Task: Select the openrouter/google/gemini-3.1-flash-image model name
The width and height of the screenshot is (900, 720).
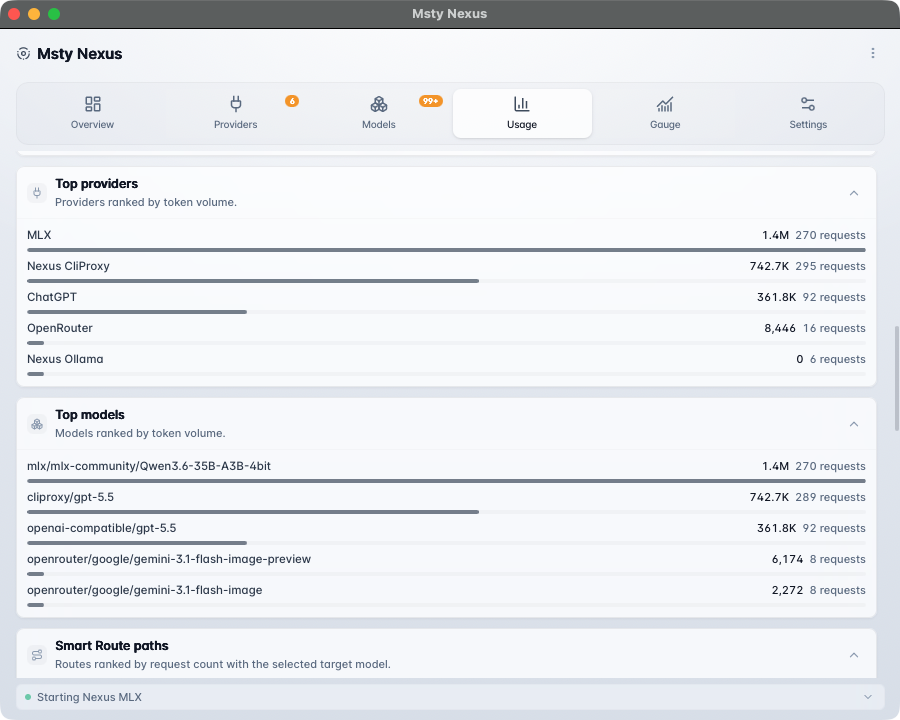Action: (145, 590)
